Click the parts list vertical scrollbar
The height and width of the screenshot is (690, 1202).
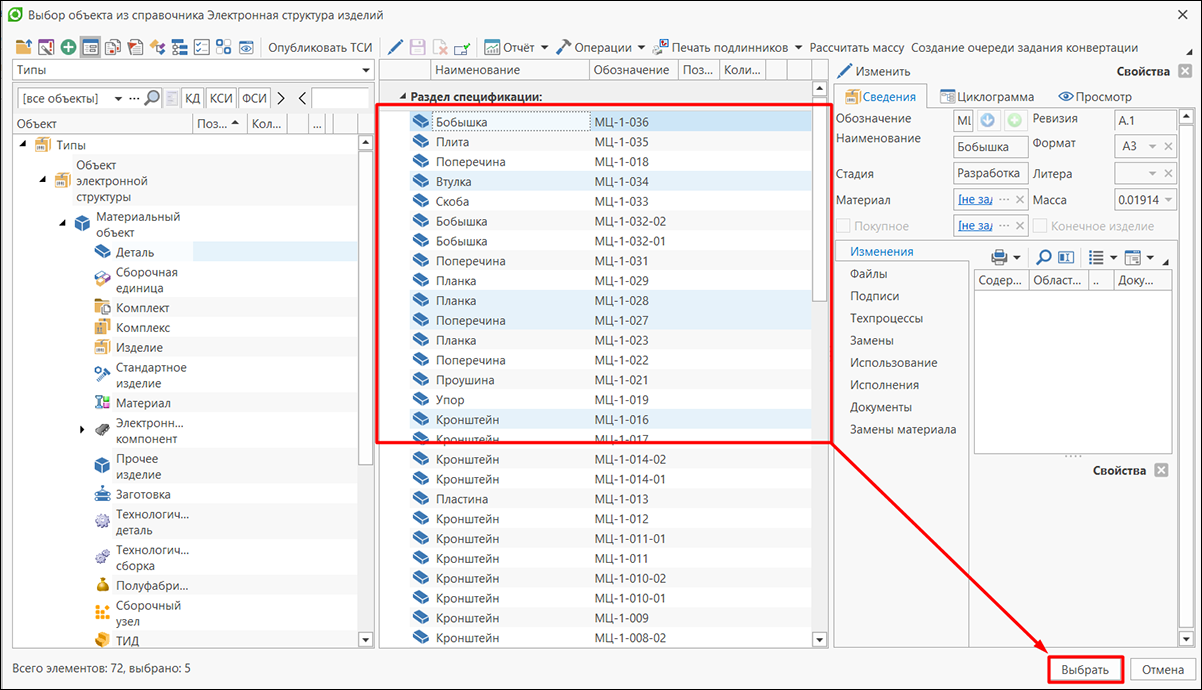pos(820,365)
